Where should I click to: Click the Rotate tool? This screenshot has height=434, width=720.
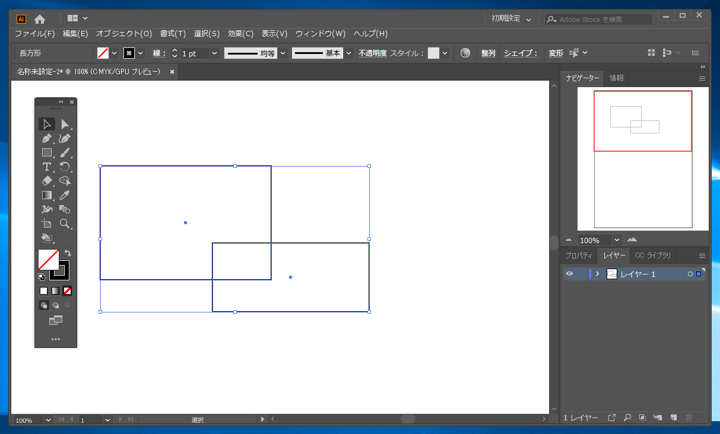pos(65,167)
